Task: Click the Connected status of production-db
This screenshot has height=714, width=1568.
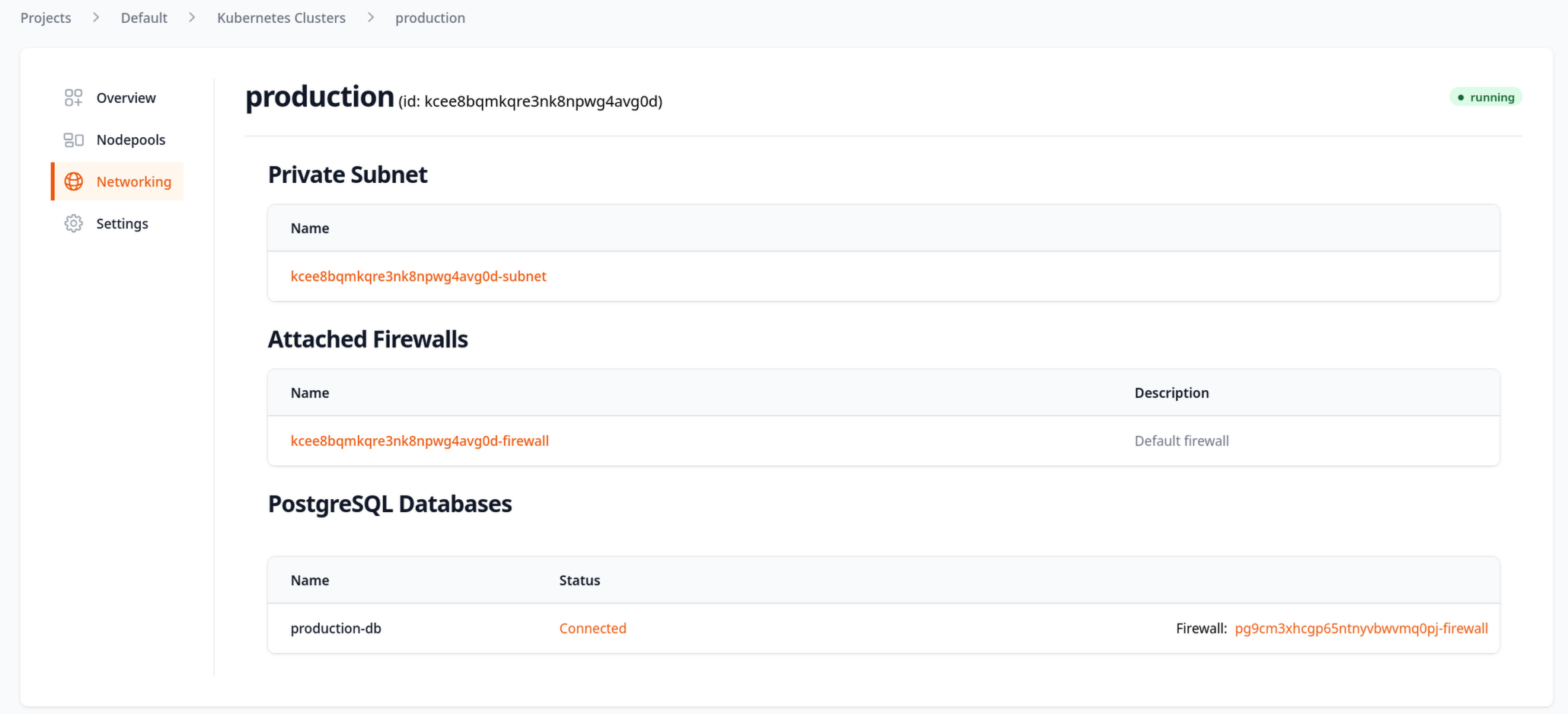Action: [592, 628]
